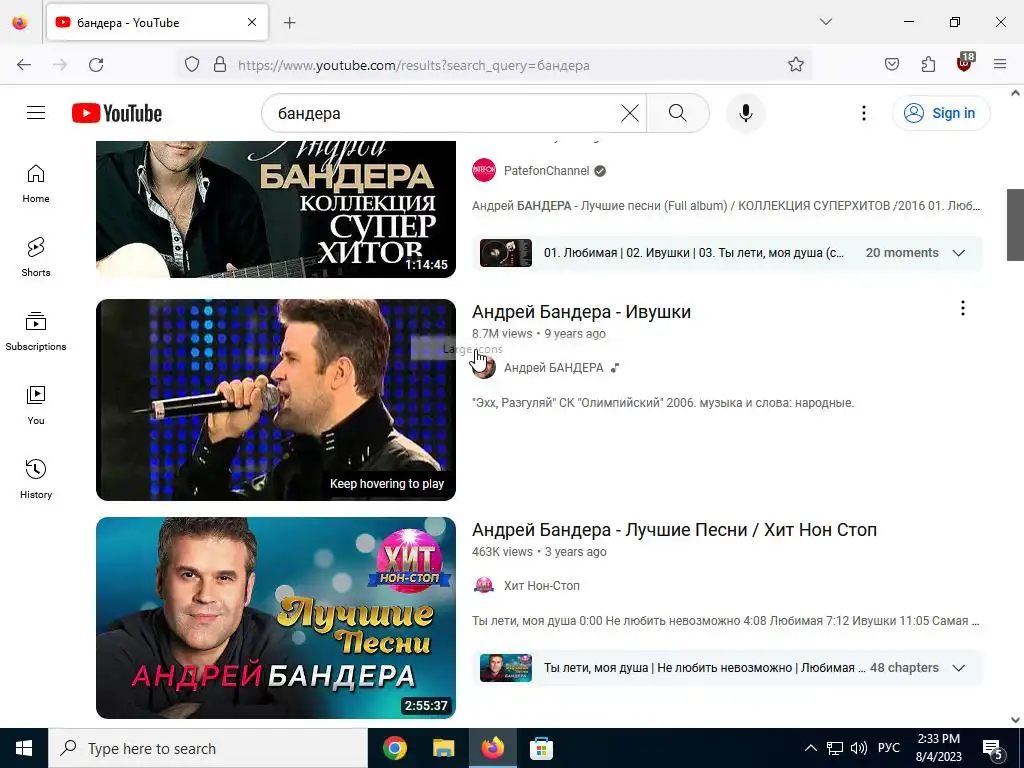Open Microsoft Store from taskbar
The height and width of the screenshot is (768, 1024).
541,748
